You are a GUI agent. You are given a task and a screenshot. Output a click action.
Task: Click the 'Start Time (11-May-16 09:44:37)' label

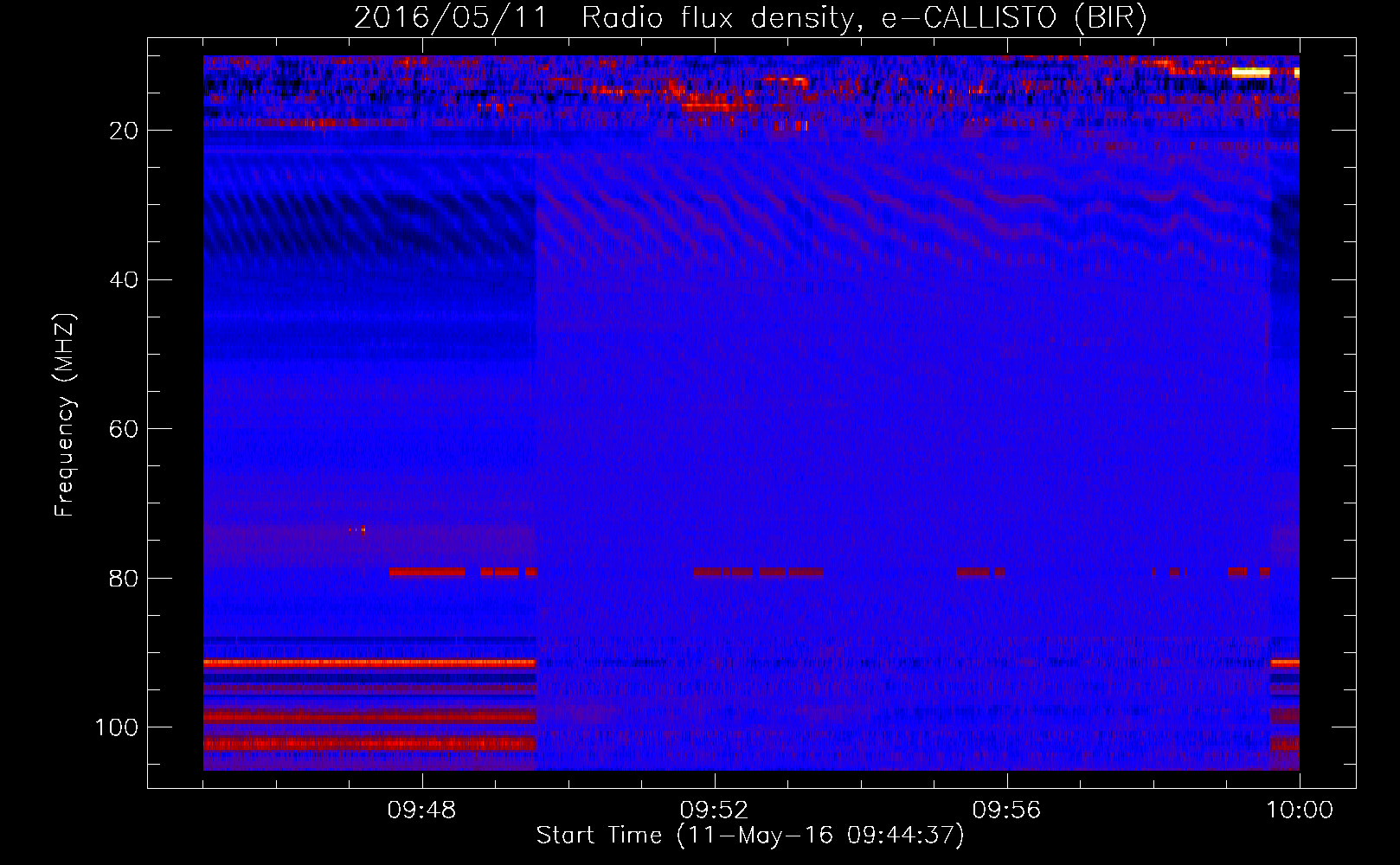(750, 836)
